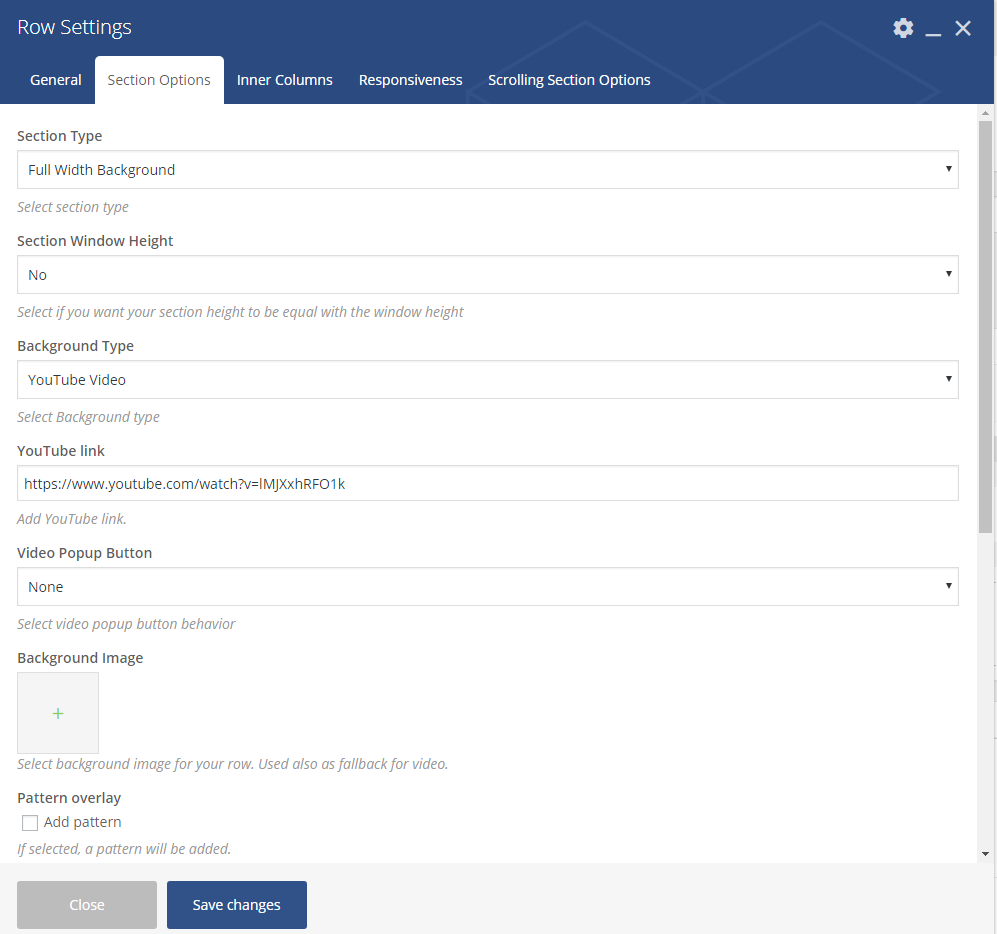Close Row Settings with the X icon
997x934 pixels.
(963, 28)
